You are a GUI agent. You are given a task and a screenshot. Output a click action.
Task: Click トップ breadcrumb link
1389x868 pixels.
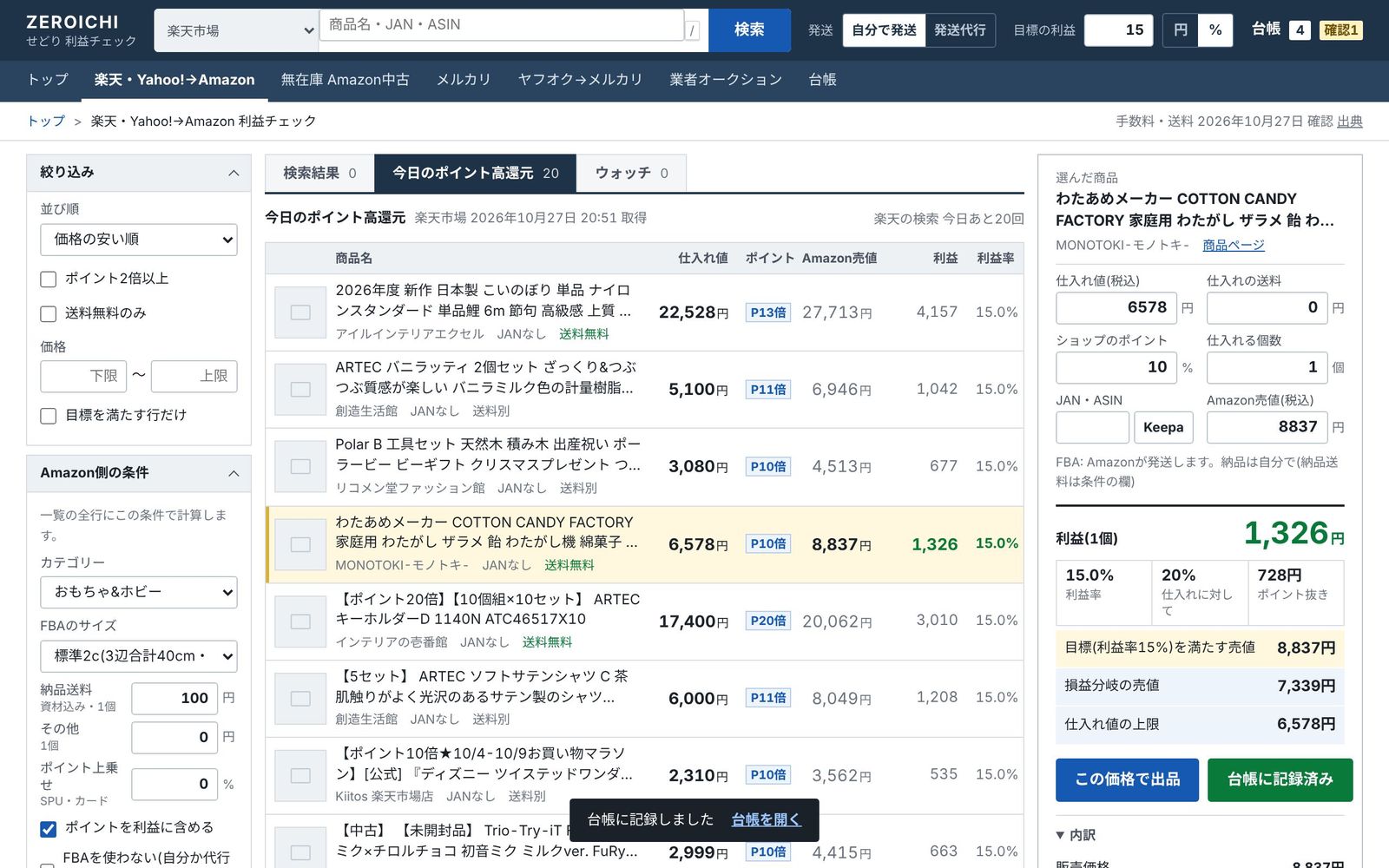click(46, 122)
